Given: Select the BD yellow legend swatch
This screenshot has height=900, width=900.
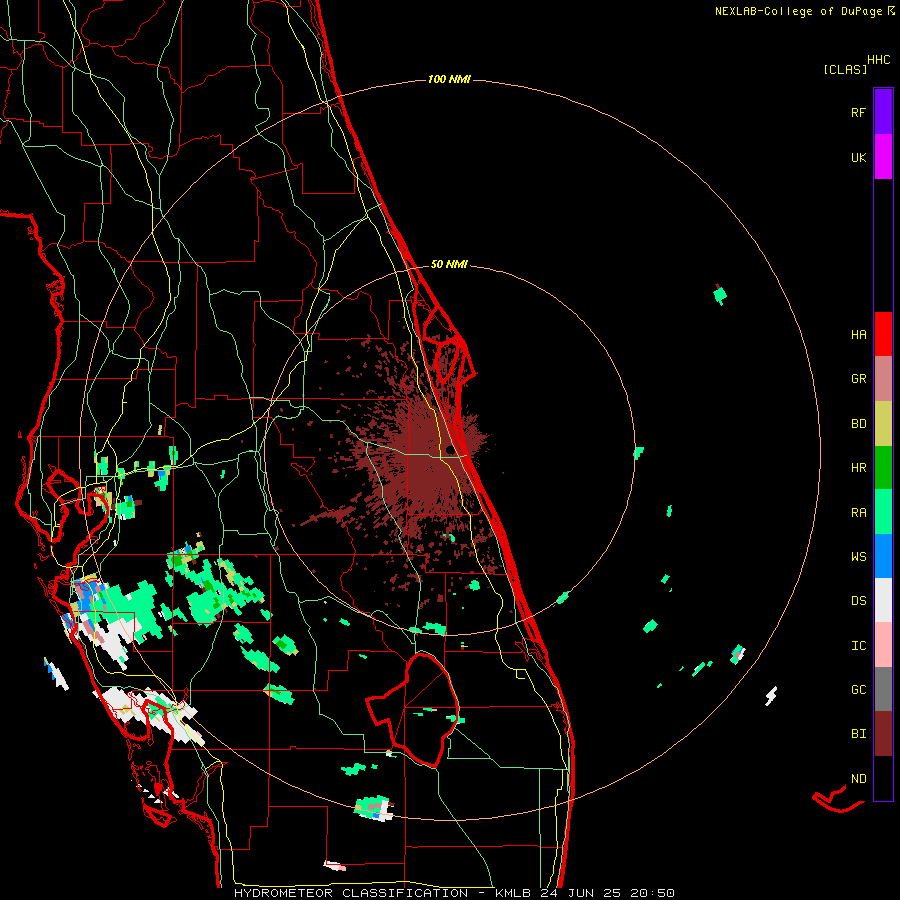Looking at the screenshot, I should coord(883,424).
